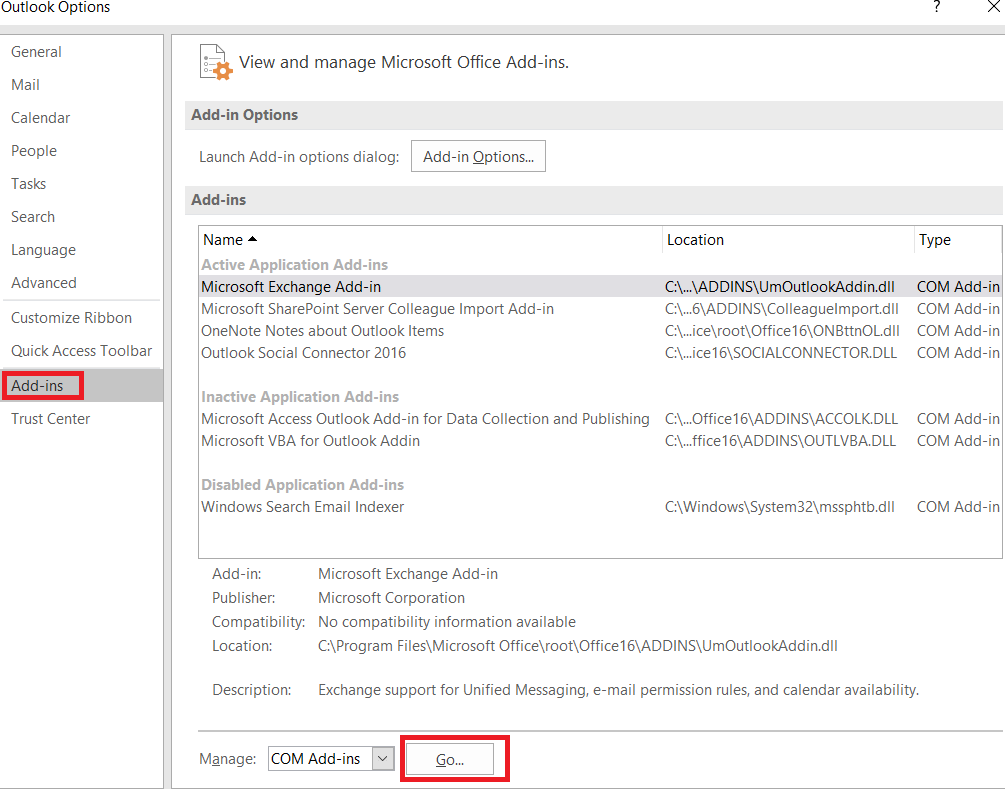Click the Add-in Options button
The height and width of the screenshot is (789, 1005).
click(478, 156)
